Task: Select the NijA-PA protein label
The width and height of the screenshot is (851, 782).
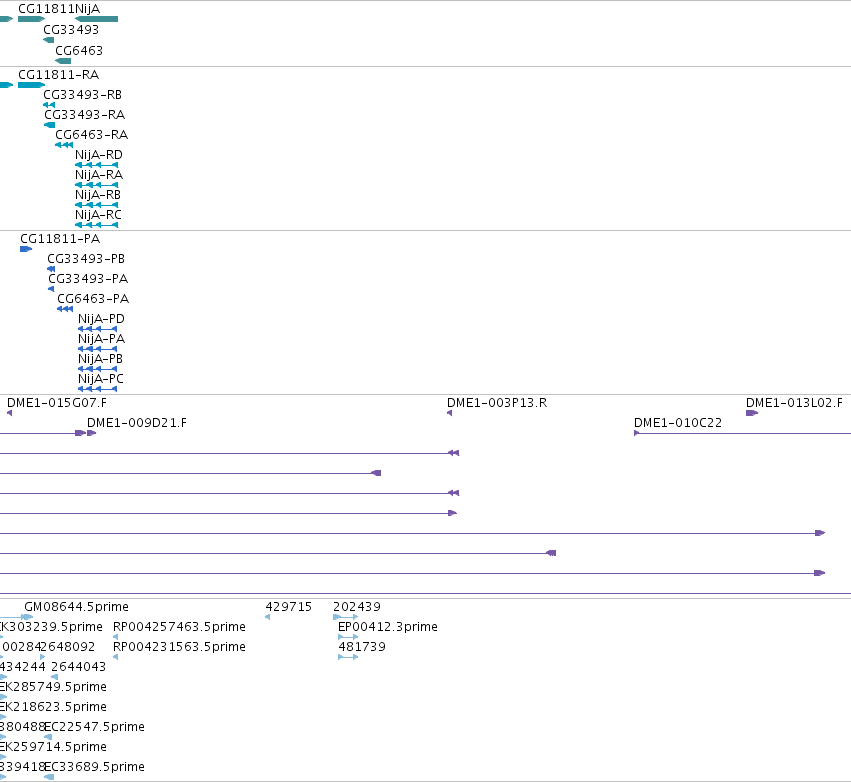Action: pos(101,339)
